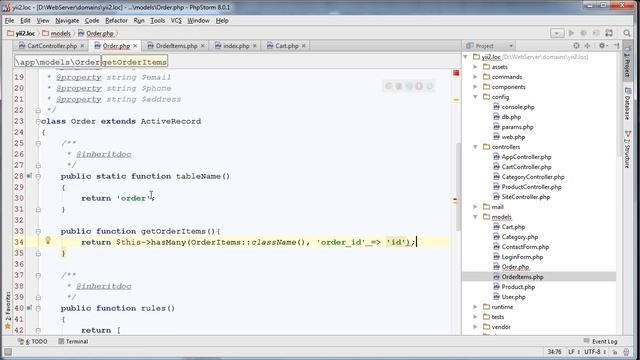Click the overriding method gutter icon on line 28
Viewport: 640px width, 360px height.
pos(29,176)
